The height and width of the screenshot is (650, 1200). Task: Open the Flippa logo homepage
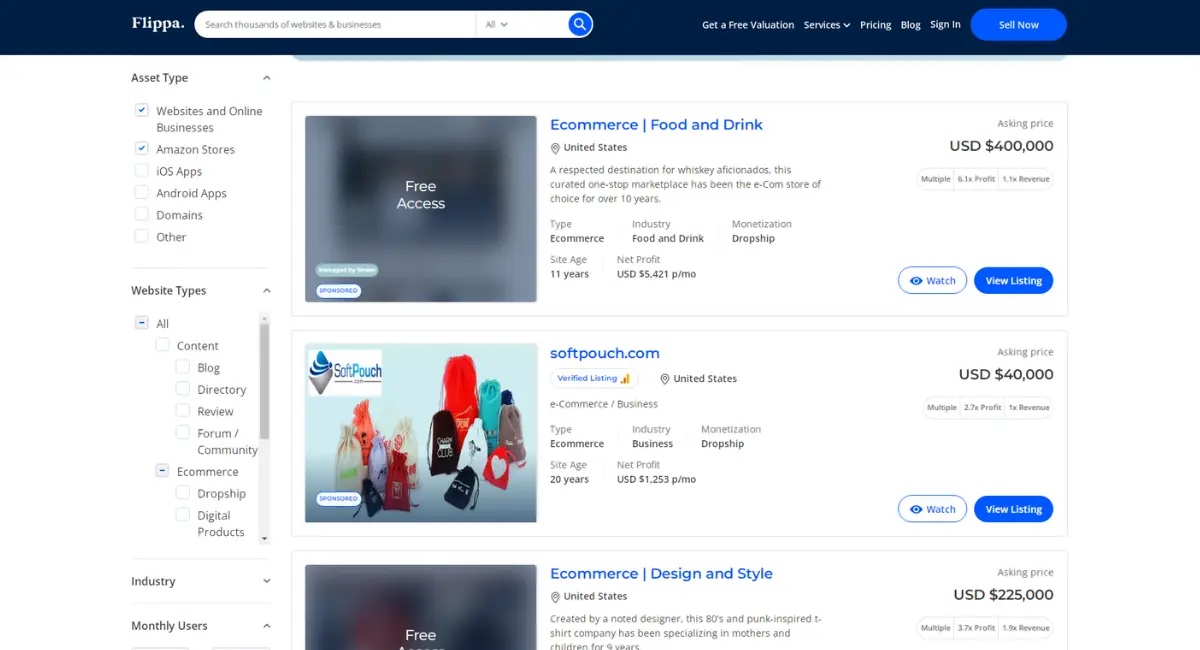tap(158, 23)
